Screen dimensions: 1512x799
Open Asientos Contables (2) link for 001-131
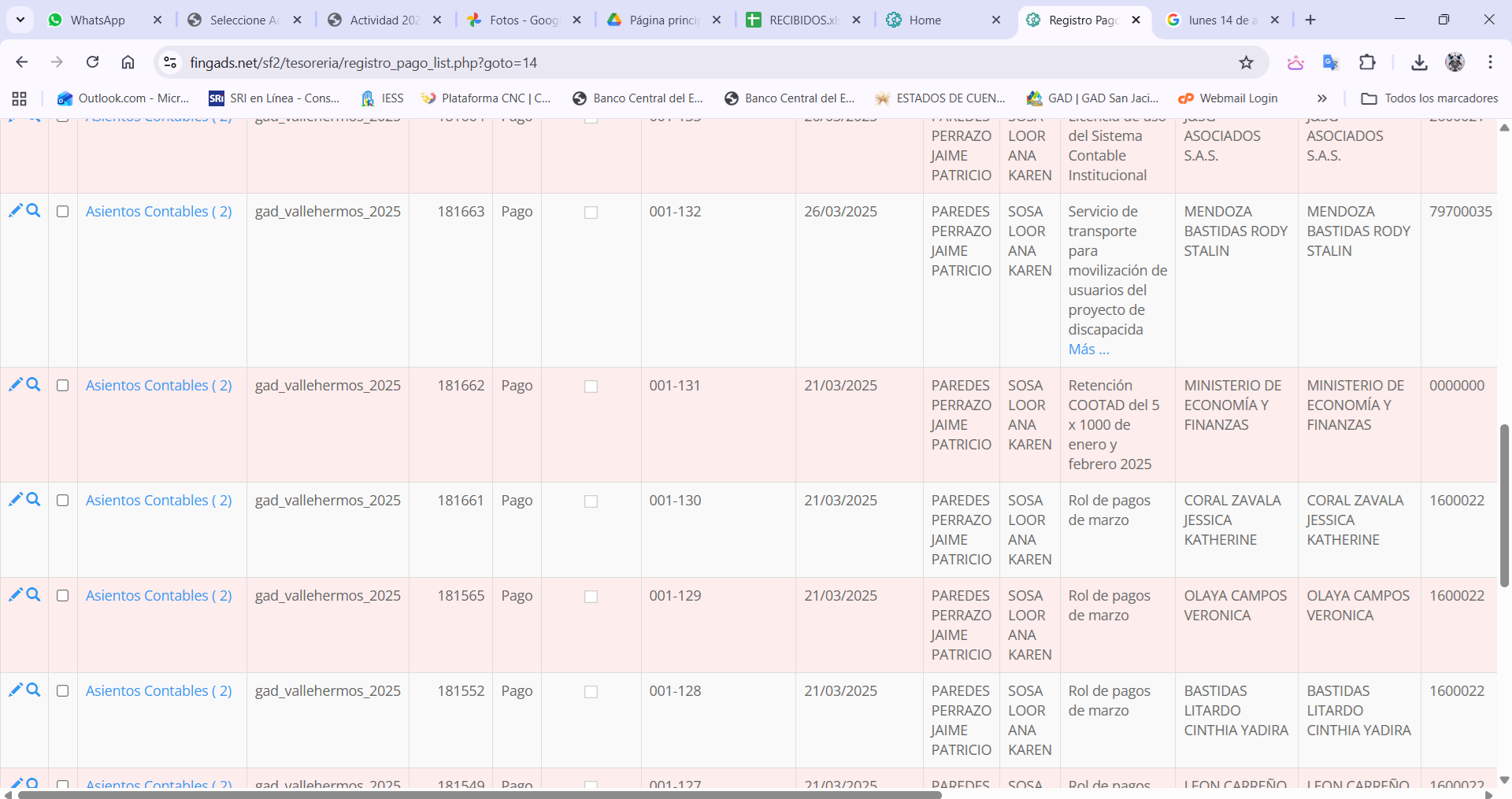158,385
